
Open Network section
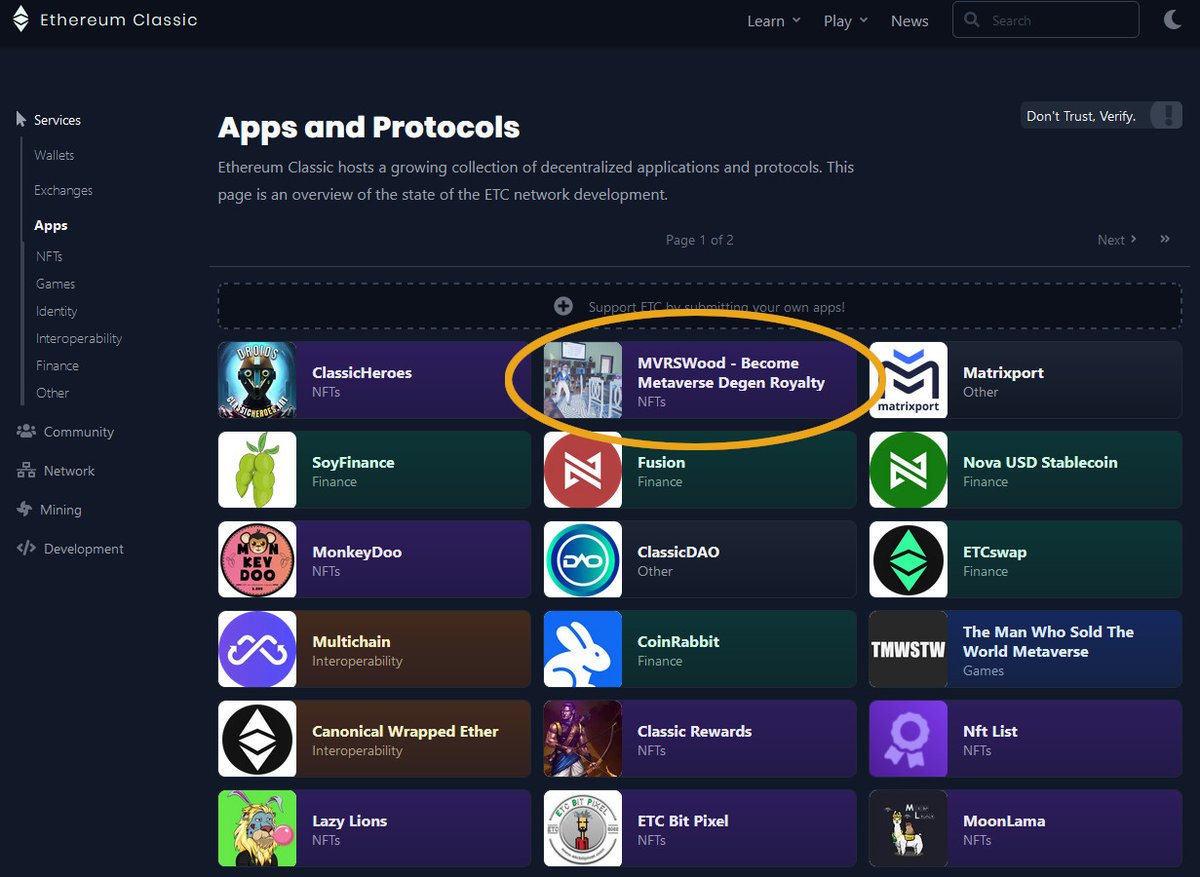pyautogui.click(x=69, y=471)
